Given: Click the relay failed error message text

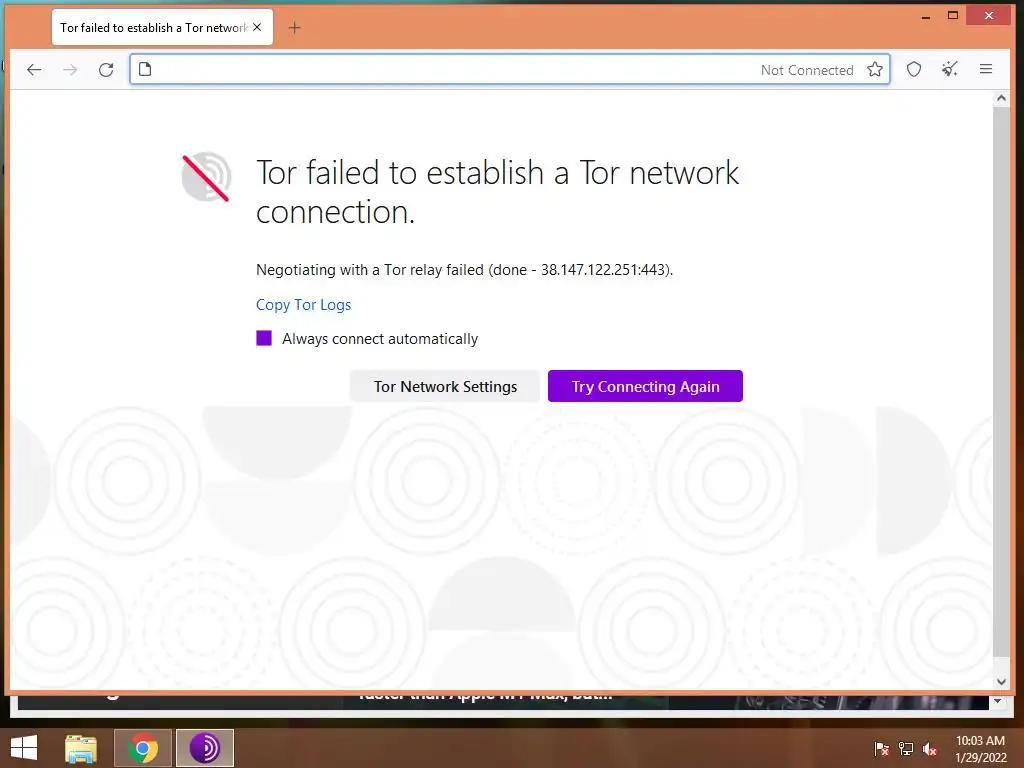Looking at the screenshot, I should (464, 270).
